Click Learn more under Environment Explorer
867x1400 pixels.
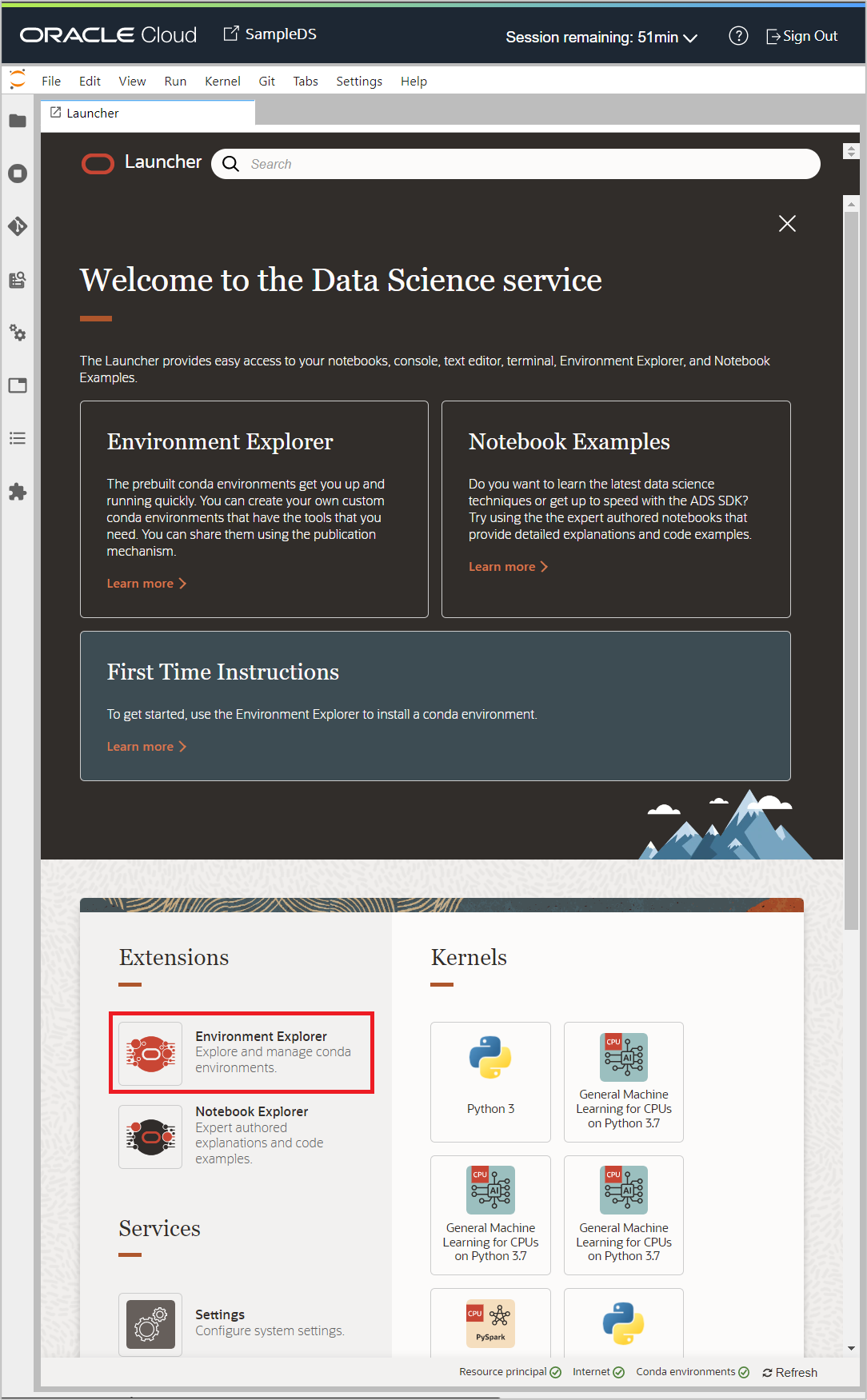[146, 584]
